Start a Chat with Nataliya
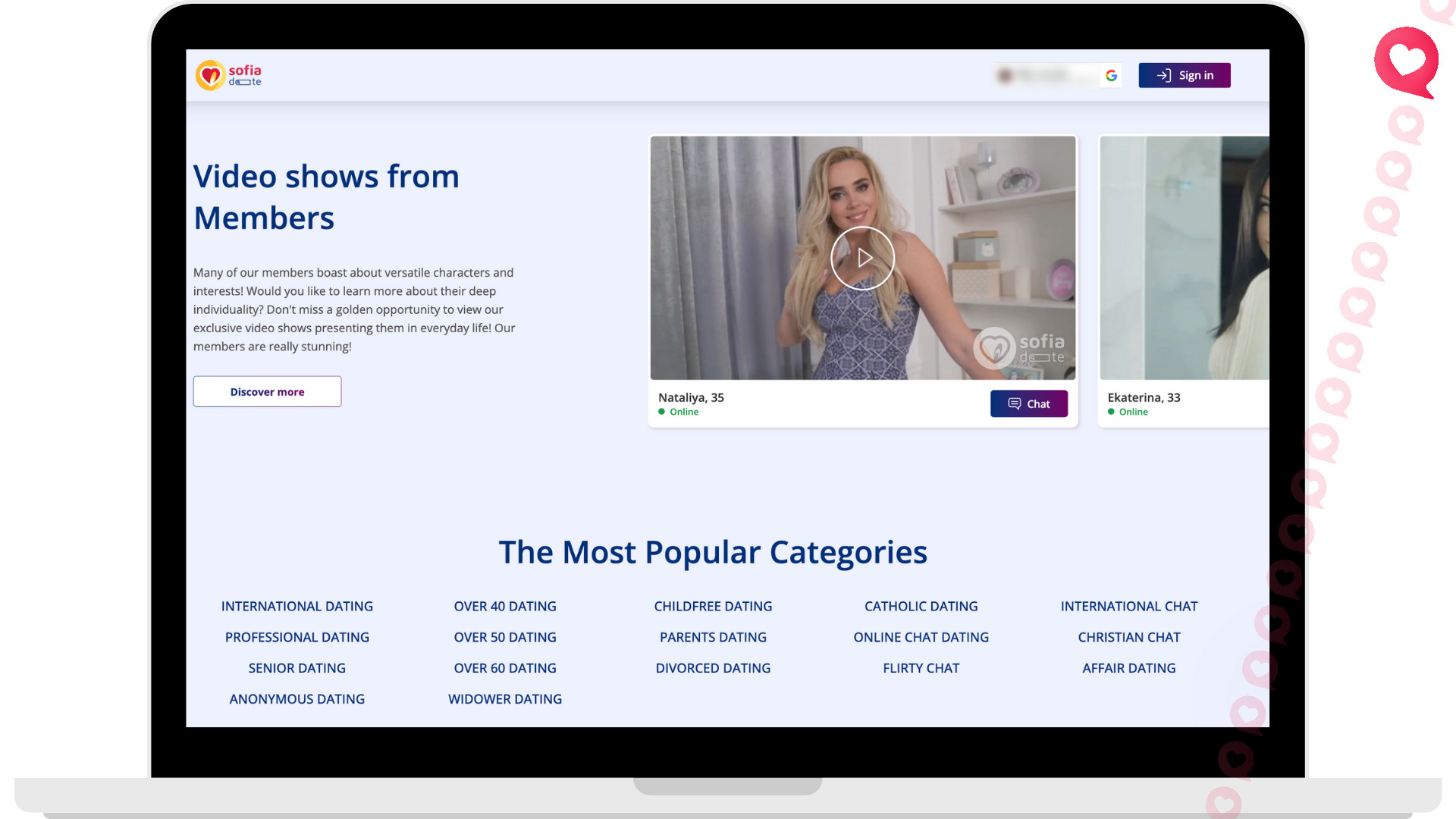The image size is (1456, 819). [x=1028, y=403]
